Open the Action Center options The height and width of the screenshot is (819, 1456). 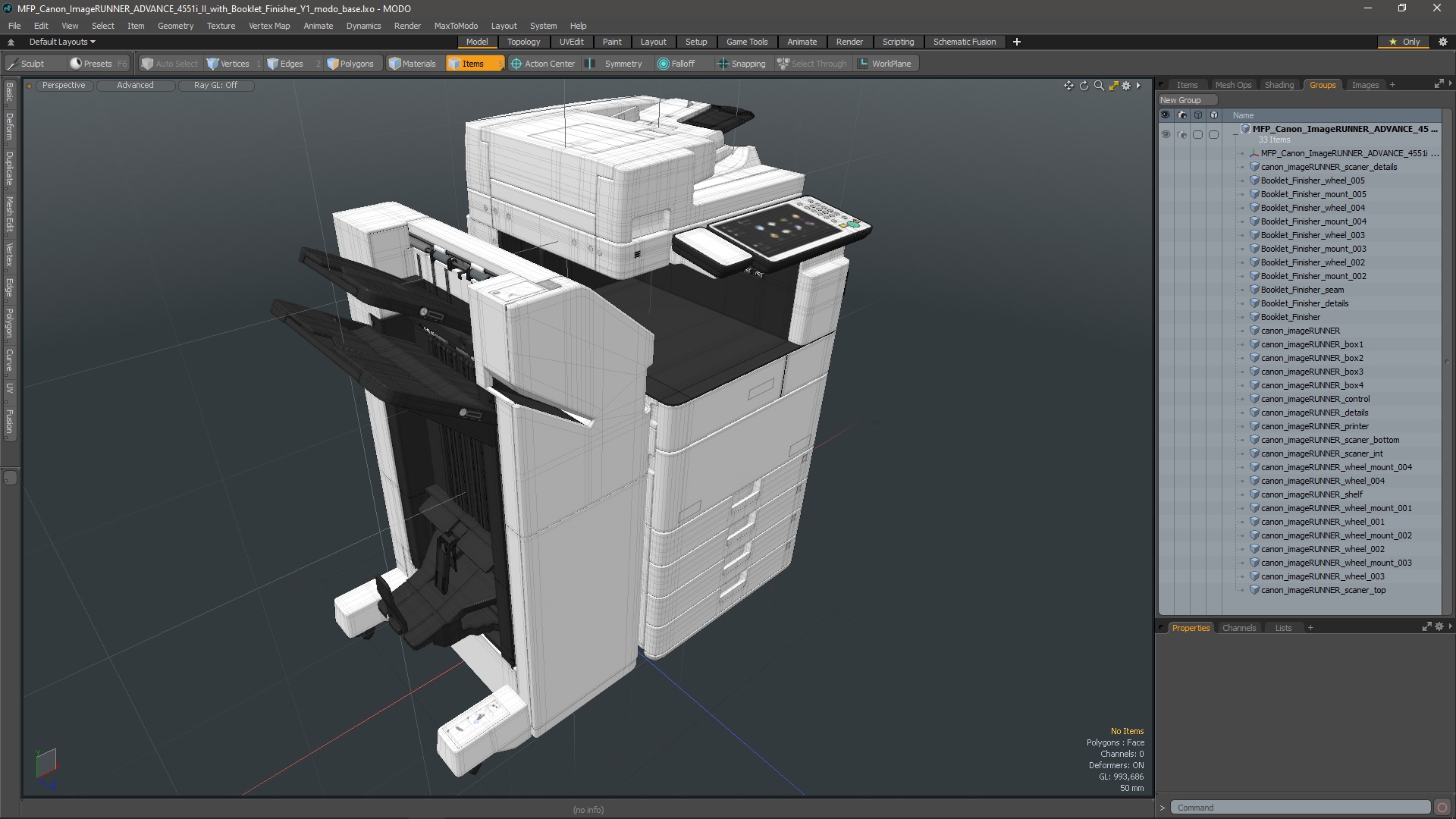(x=543, y=64)
